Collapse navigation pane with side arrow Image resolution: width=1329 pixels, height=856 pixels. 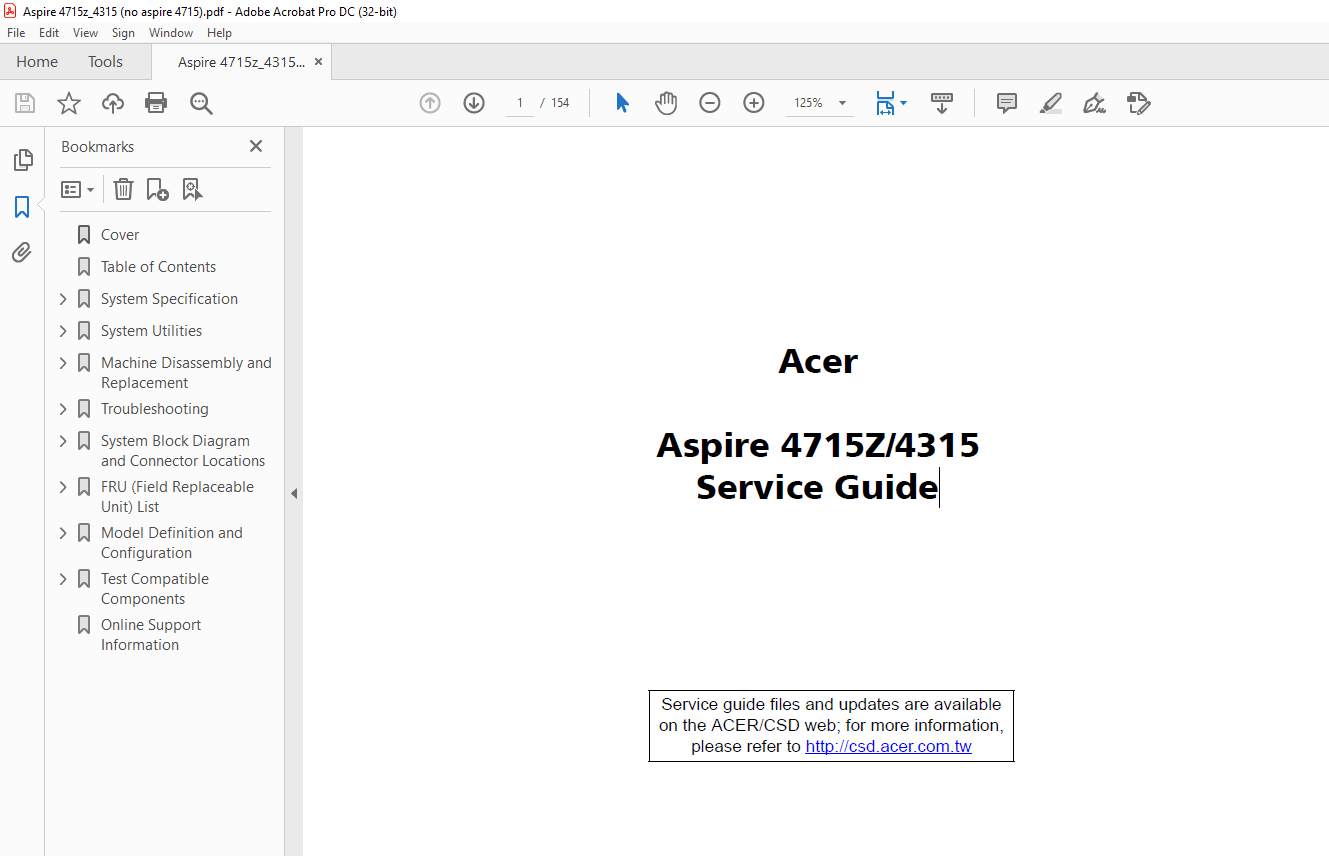[294, 493]
